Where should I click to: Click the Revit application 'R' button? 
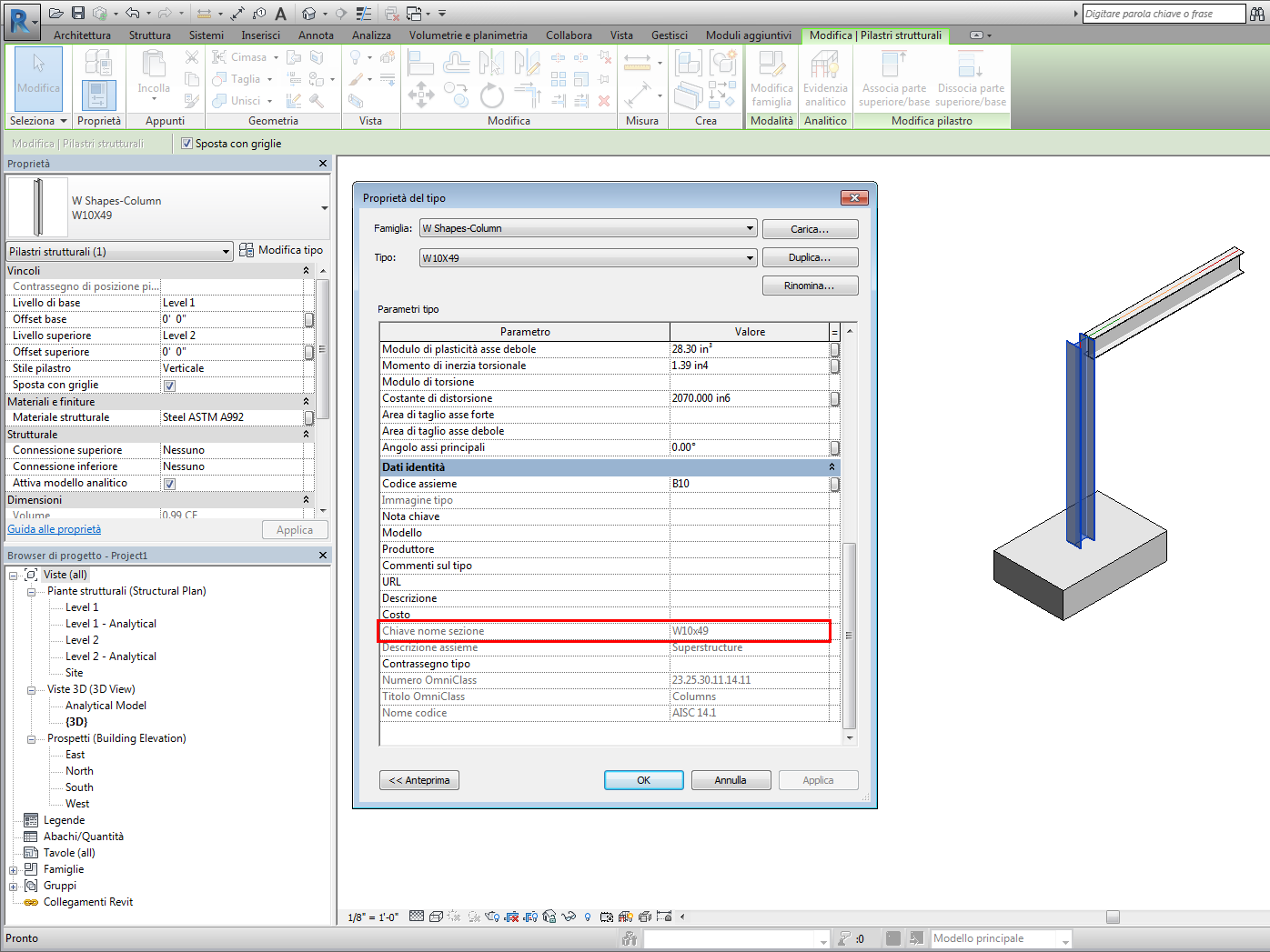pos(20,20)
